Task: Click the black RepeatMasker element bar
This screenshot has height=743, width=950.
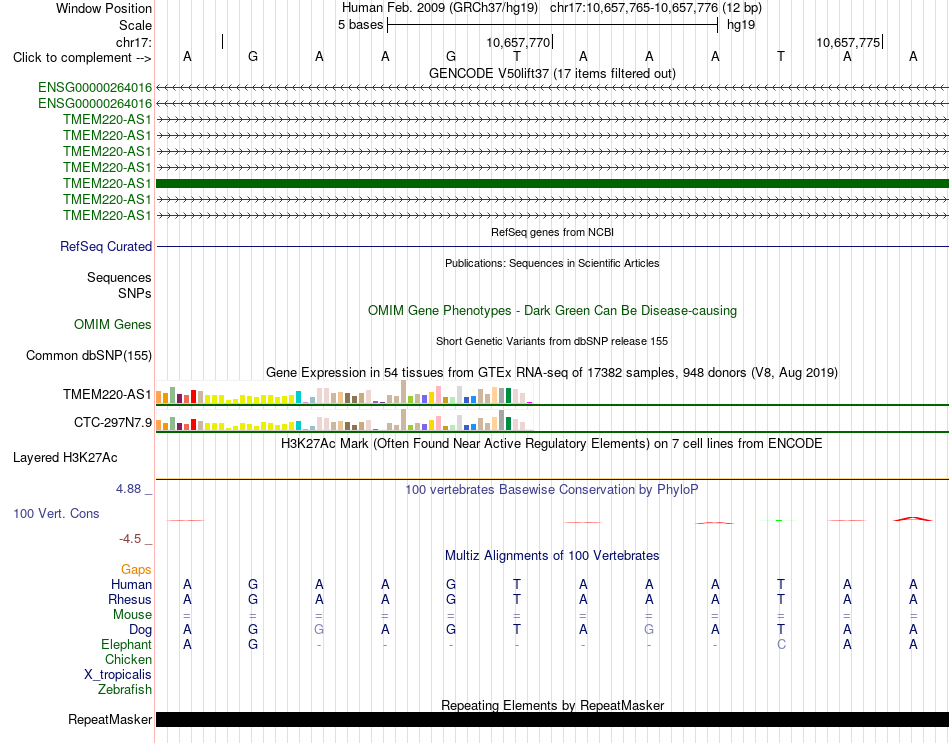Action: pyautogui.click(x=552, y=719)
